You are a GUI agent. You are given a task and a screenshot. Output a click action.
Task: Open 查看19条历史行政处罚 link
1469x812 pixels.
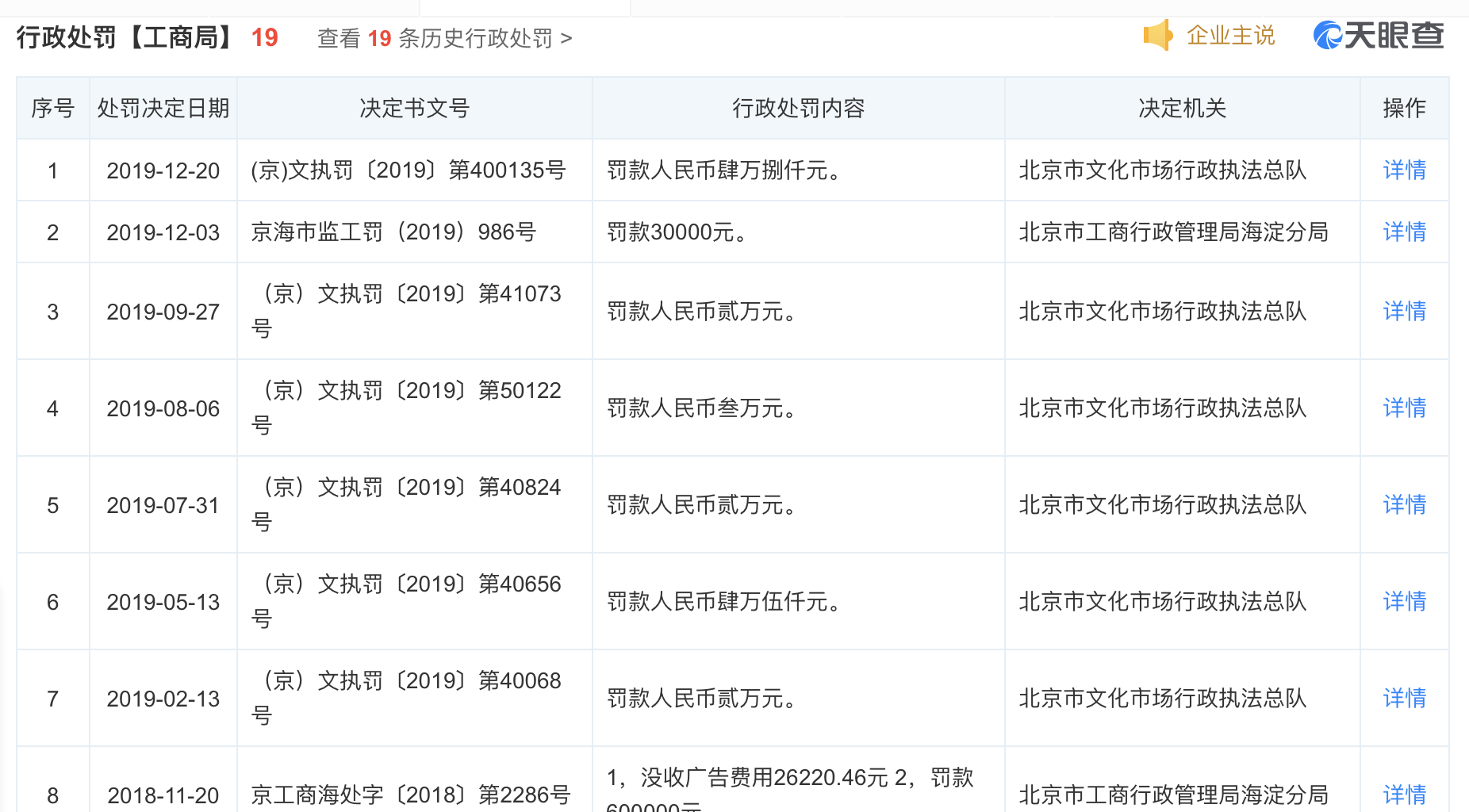(444, 38)
